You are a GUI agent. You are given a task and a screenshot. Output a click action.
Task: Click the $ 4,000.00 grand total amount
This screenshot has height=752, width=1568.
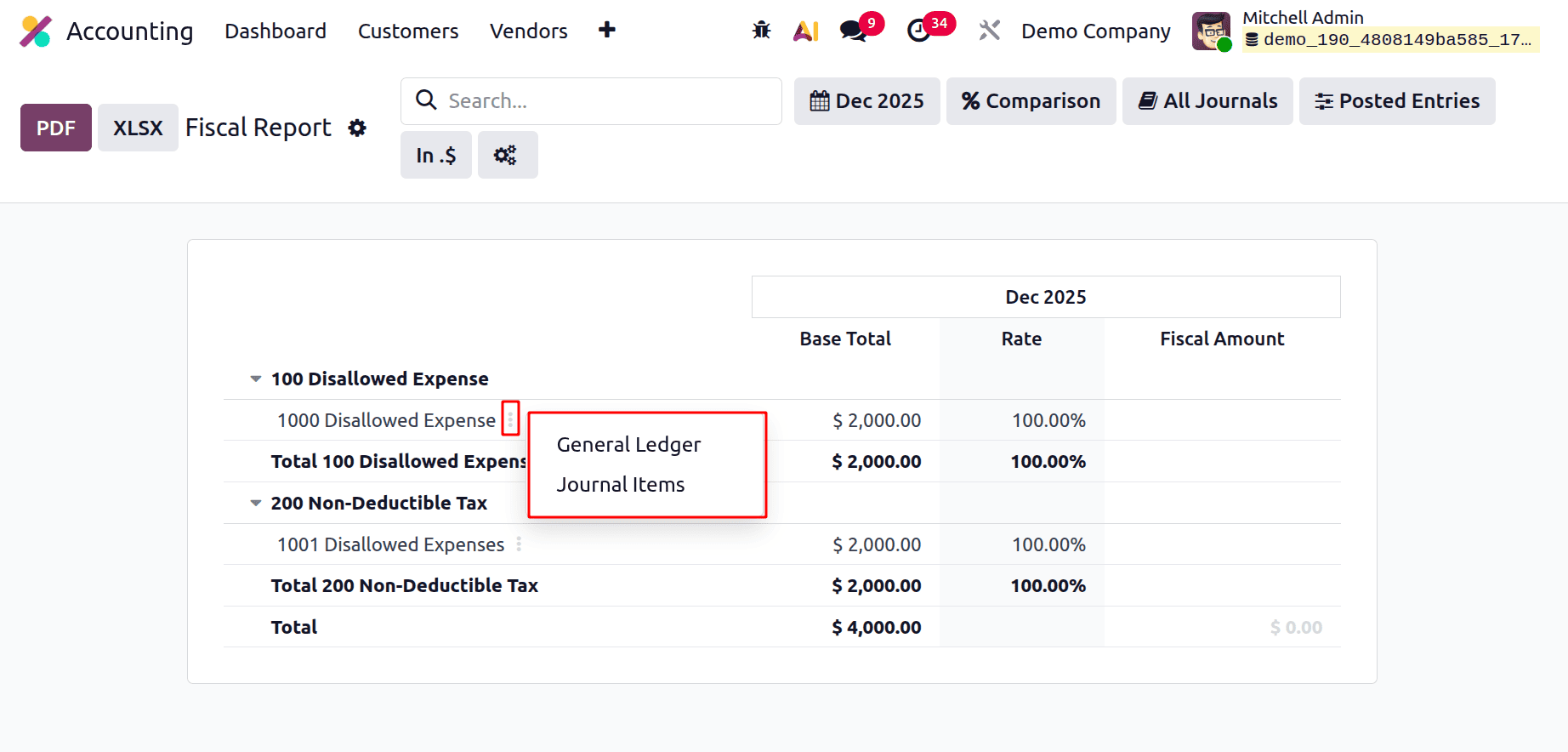coord(877,627)
